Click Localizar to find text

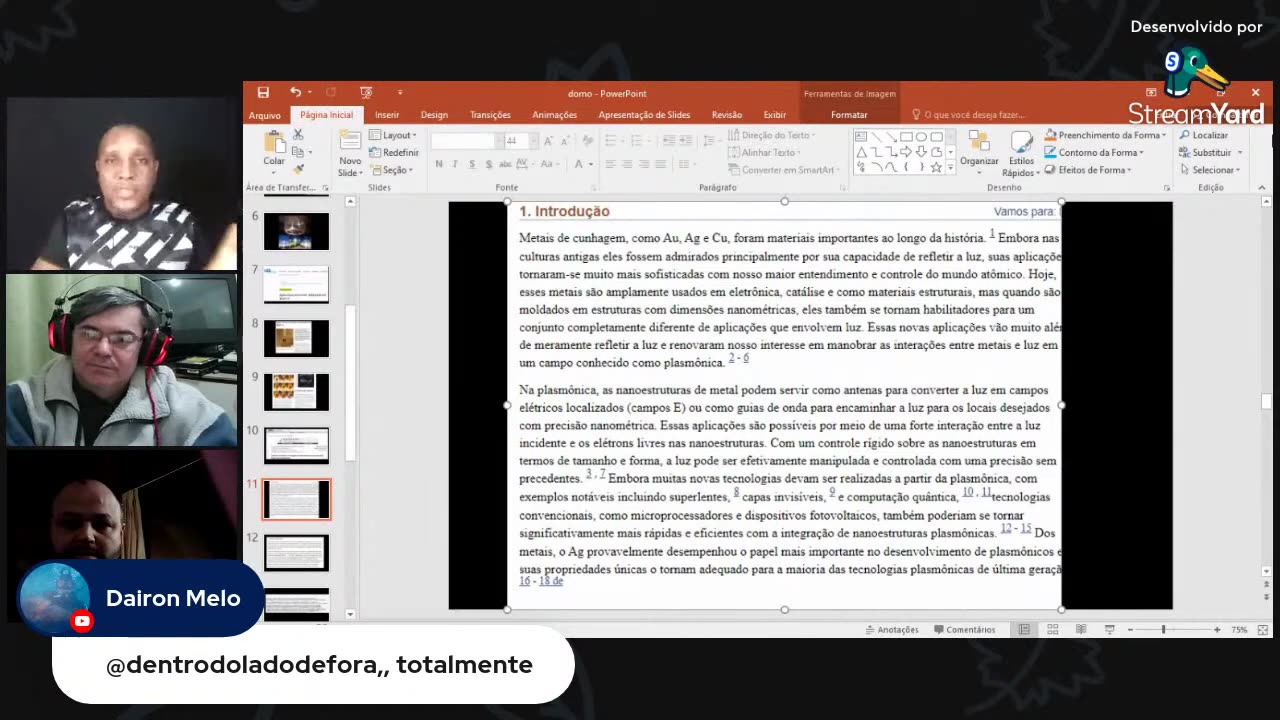click(x=1203, y=135)
